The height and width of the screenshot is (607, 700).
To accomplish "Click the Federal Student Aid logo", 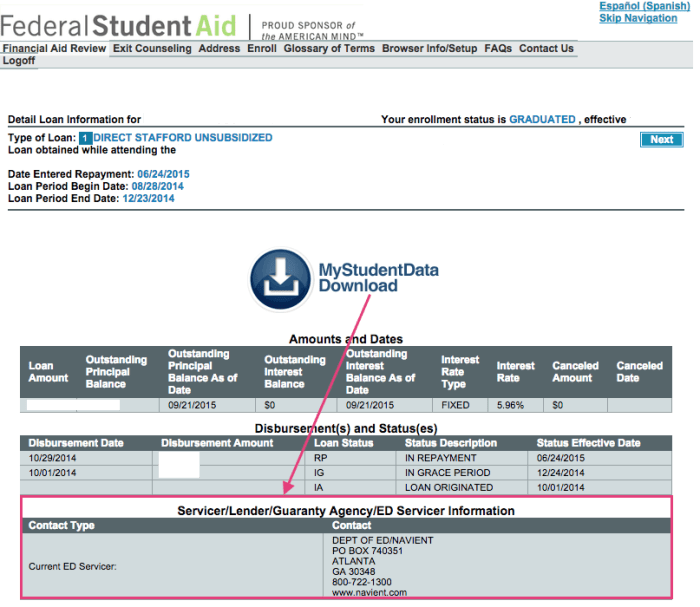I will point(118,26).
